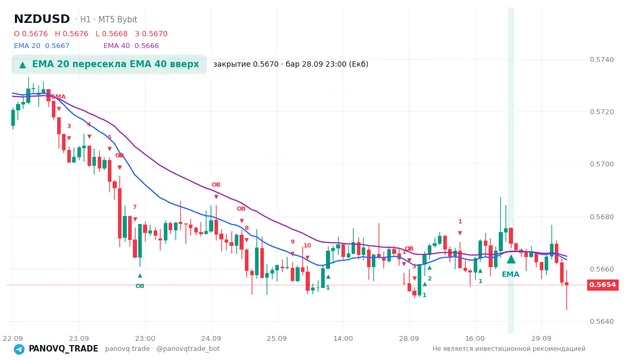The image size is (640, 360).
Task: Click the low value 'L 0.5668'
Action: pos(111,34)
